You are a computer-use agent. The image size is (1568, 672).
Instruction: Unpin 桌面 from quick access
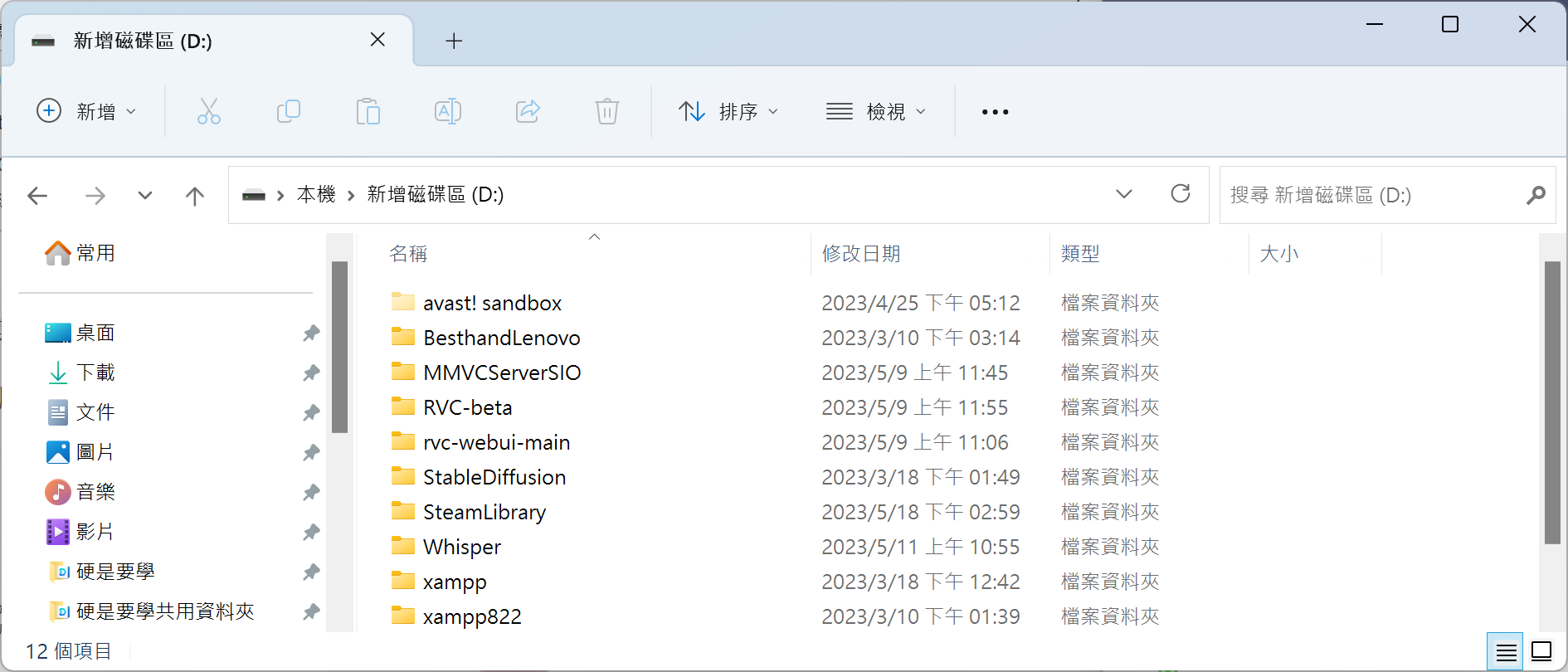pos(311,333)
